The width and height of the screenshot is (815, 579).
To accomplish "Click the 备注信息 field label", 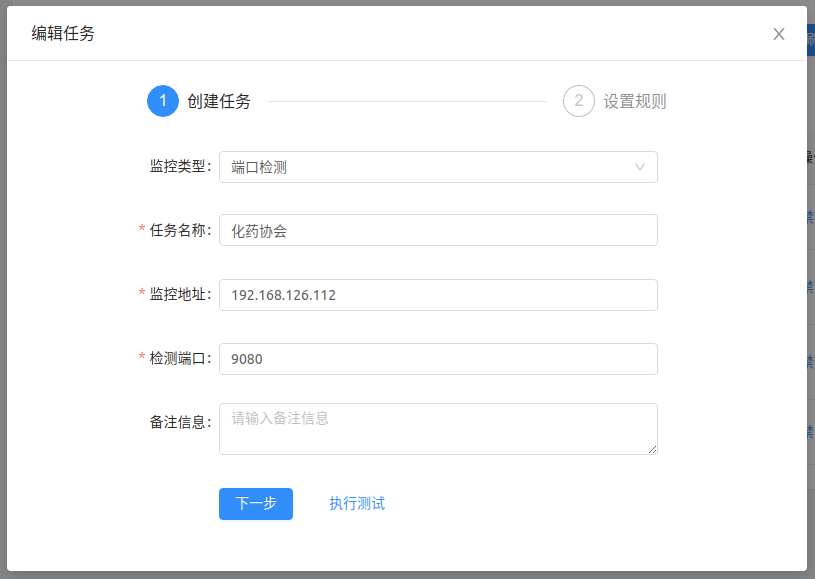I will pos(180,422).
